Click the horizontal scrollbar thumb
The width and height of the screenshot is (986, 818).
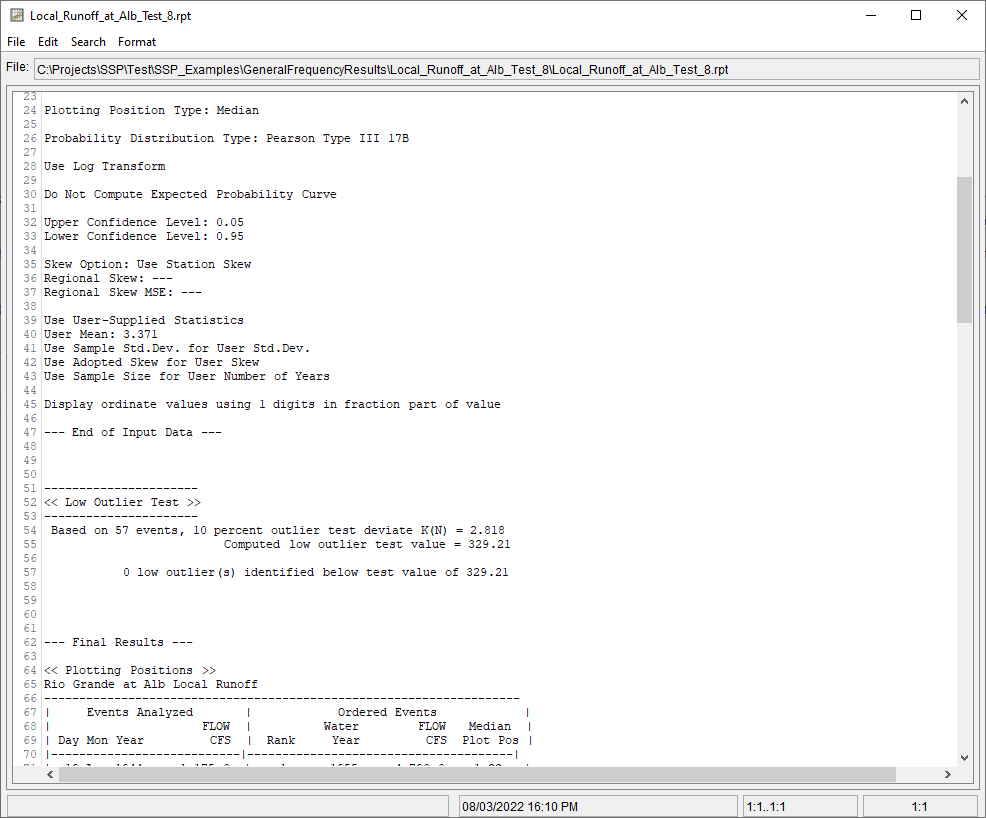(x=477, y=775)
